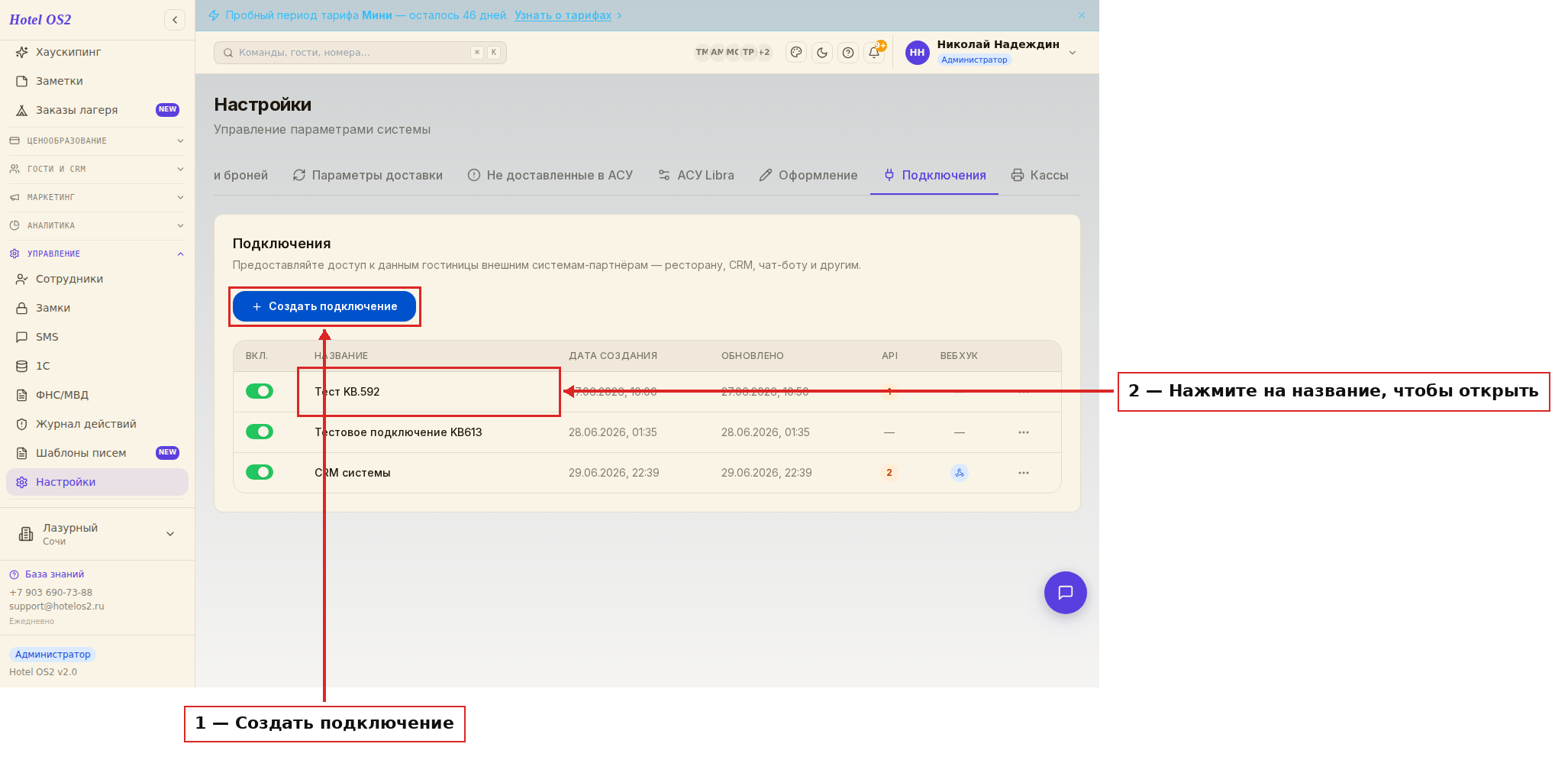Screen dimensions: 1568x760
Task: Toggle off Тестовое подключение КВ613
Action: coord(260,432)
